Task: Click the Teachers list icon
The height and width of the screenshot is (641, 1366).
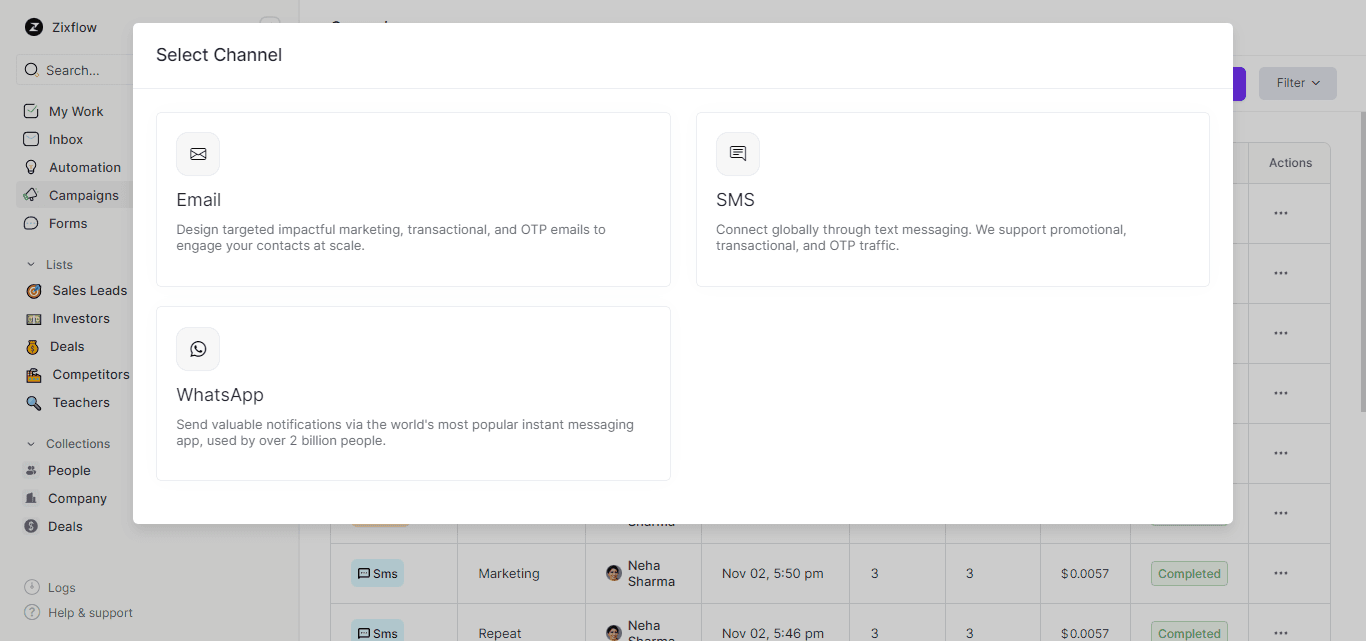Action: coord(33,402)
